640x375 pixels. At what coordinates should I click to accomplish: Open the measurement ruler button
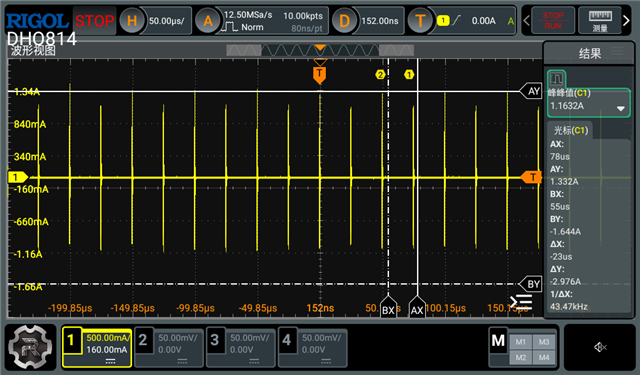point(600,20)
